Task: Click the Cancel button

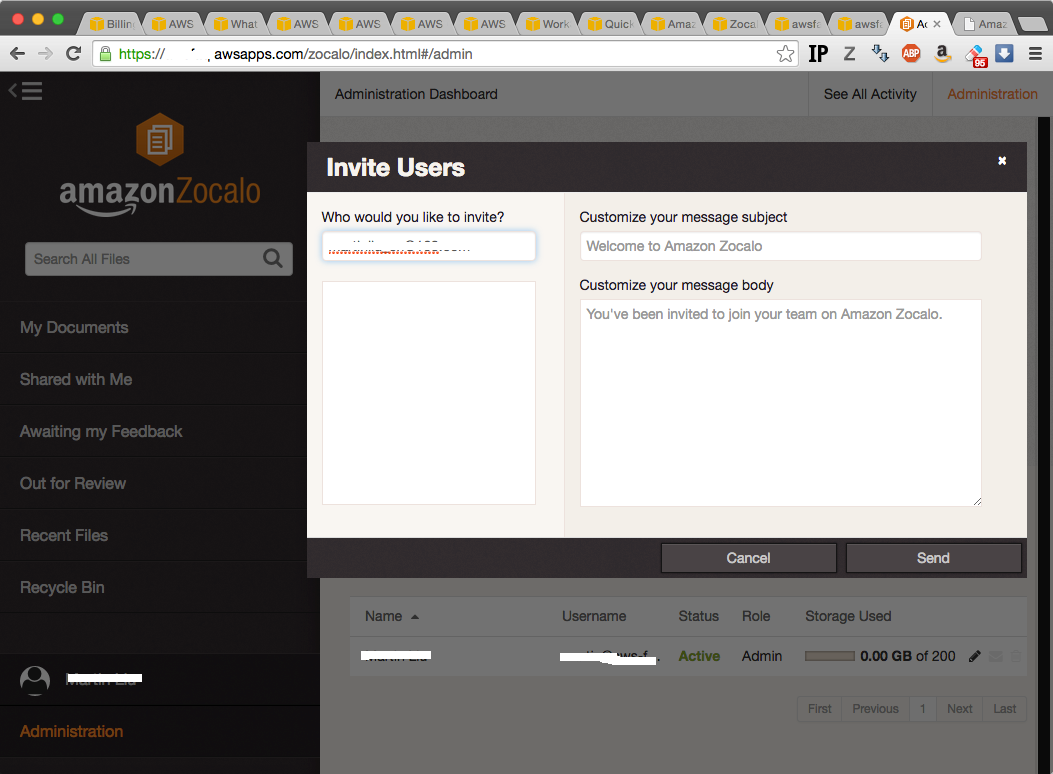Action: 749,558
